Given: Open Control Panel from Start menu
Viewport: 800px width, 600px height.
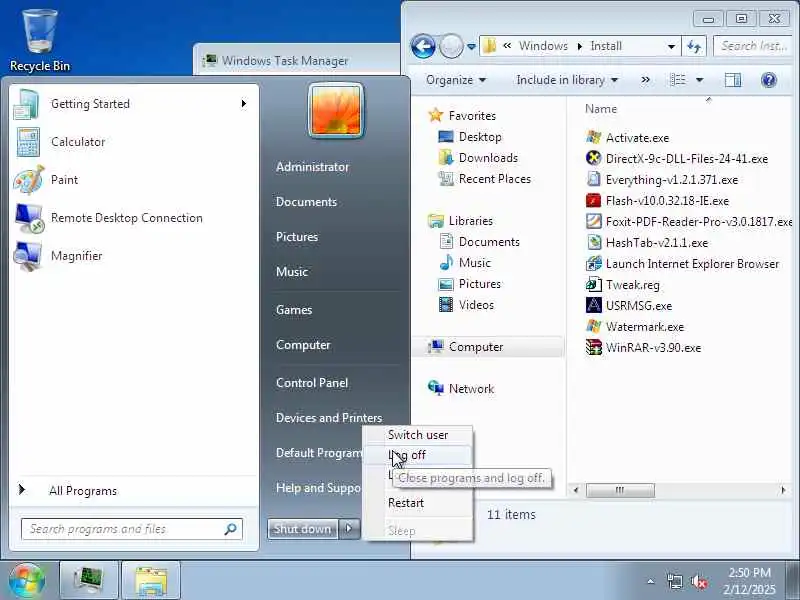Looking at the screenshot, I should 312,383.
